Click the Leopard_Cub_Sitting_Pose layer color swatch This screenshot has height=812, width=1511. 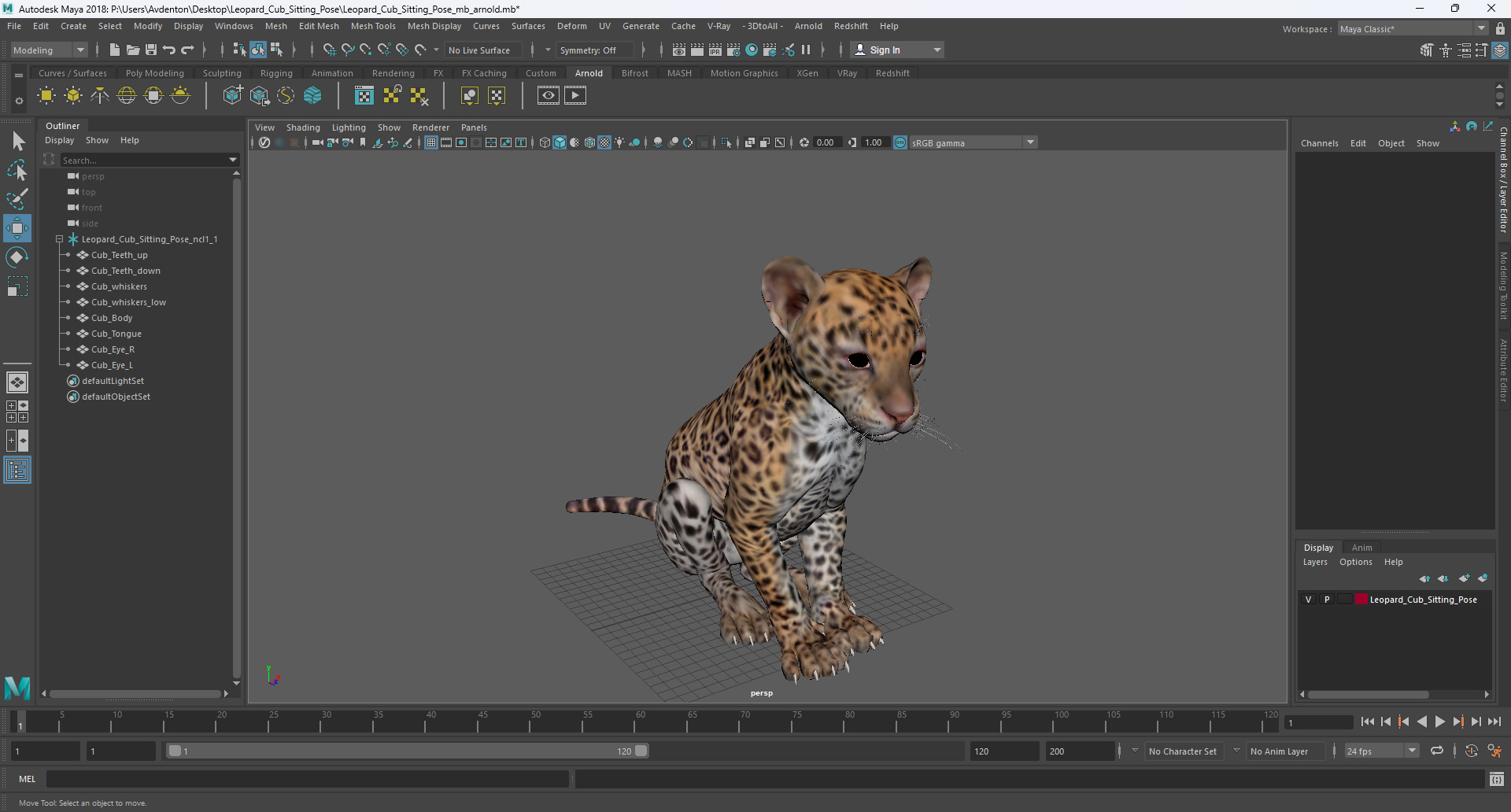(1361, 600)
